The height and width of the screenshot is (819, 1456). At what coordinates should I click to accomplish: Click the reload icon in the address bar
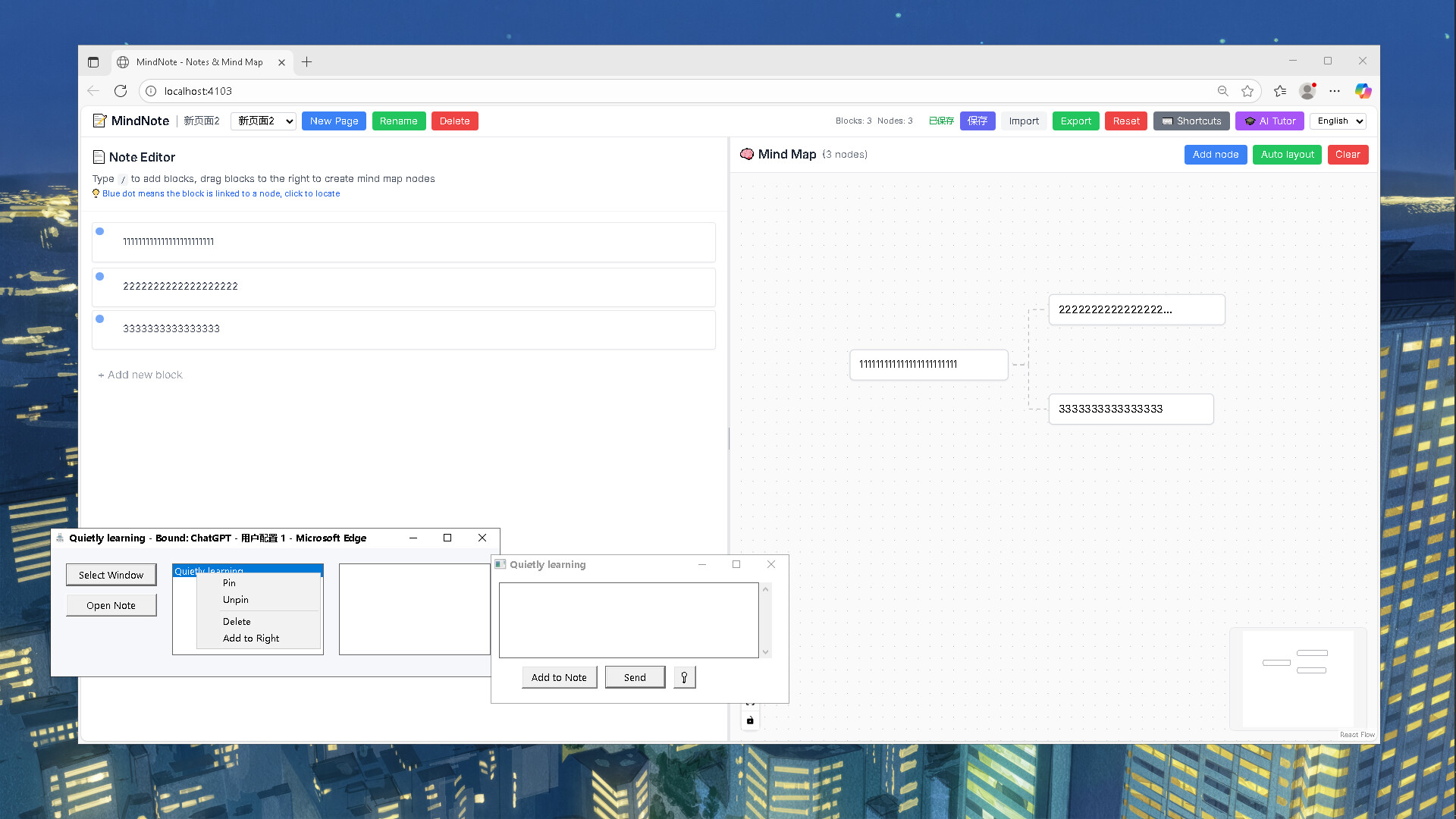[x=121, y=90]
